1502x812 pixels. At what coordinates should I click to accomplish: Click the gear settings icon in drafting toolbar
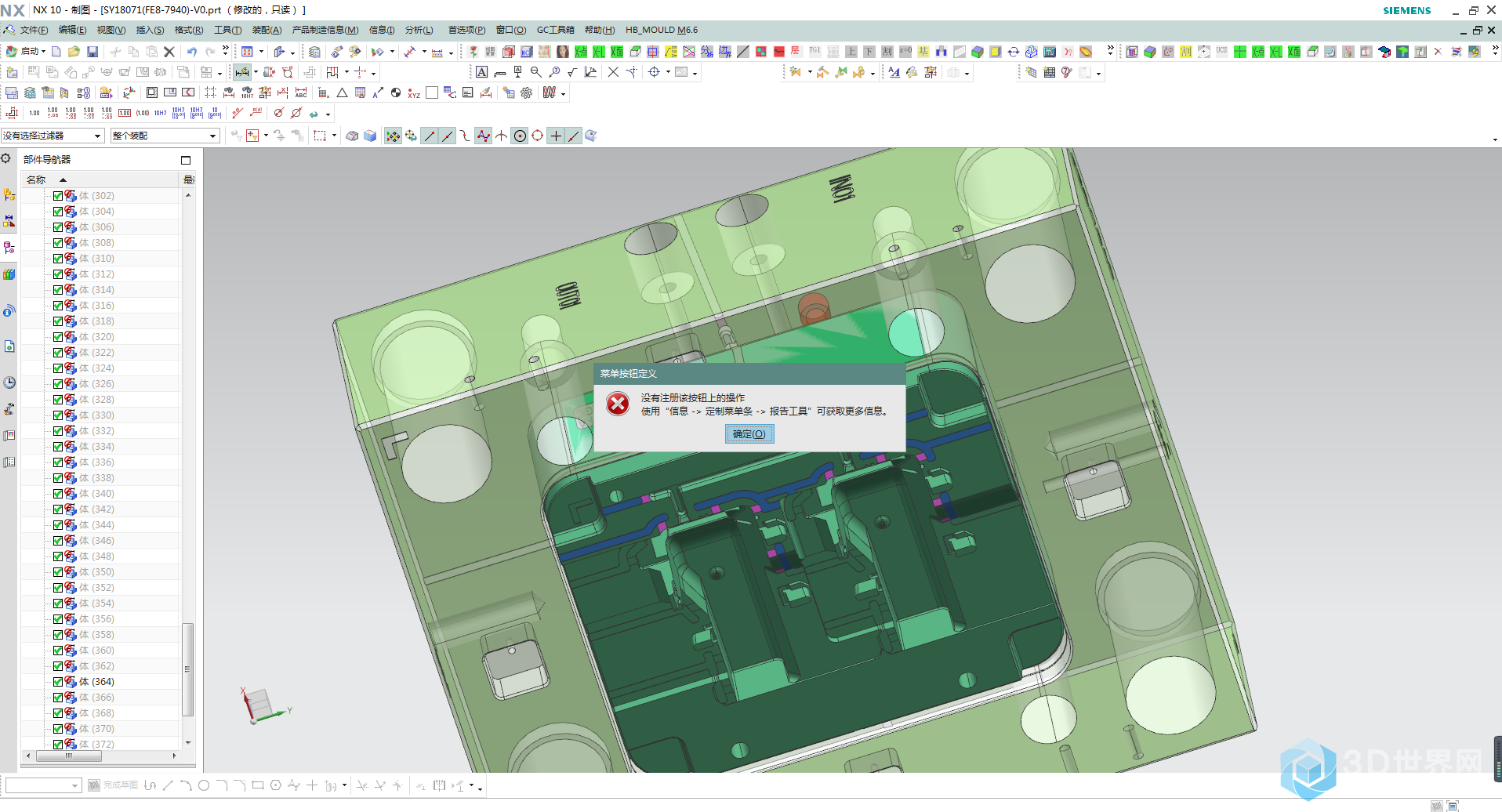(x=526, y=93)
